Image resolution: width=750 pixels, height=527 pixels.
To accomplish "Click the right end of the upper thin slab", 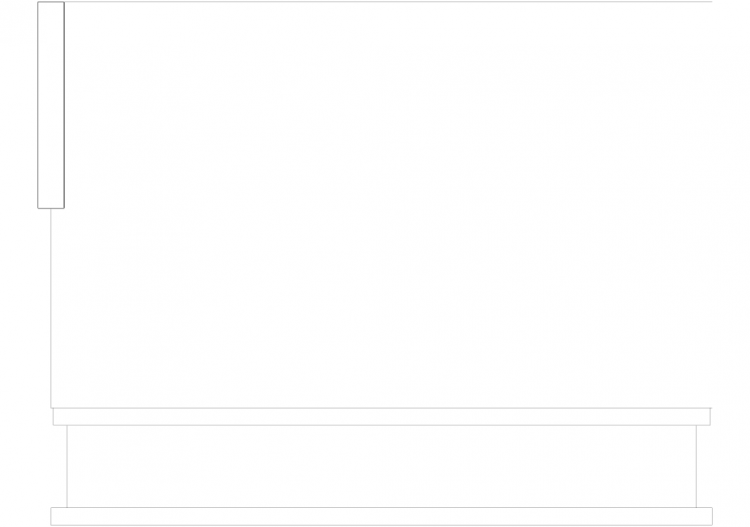I will 710,417.
